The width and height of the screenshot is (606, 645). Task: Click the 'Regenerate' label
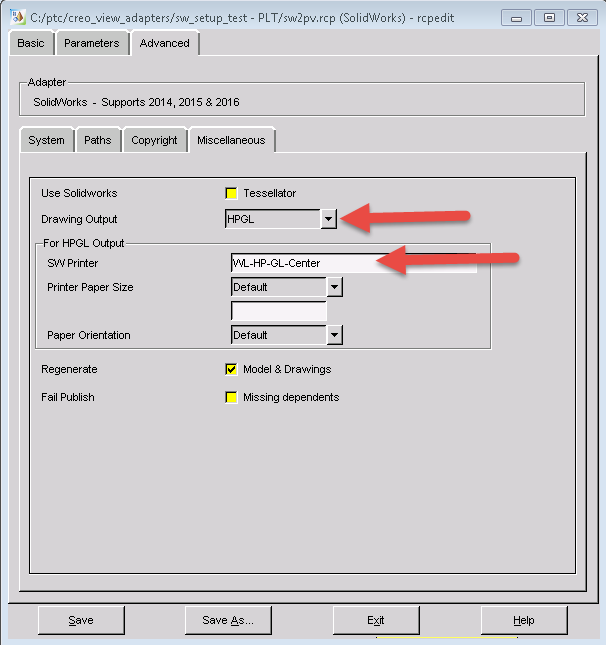69,369
